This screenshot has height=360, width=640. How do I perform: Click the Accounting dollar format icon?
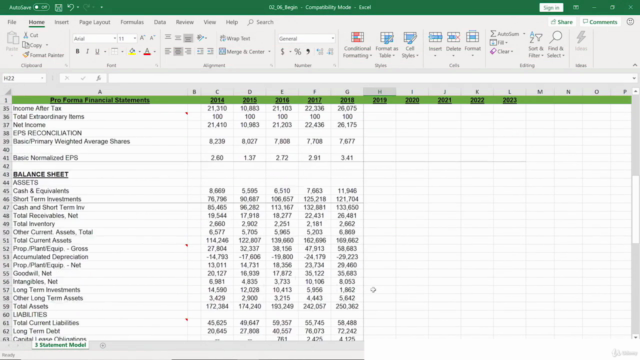(x=282, y=52)
